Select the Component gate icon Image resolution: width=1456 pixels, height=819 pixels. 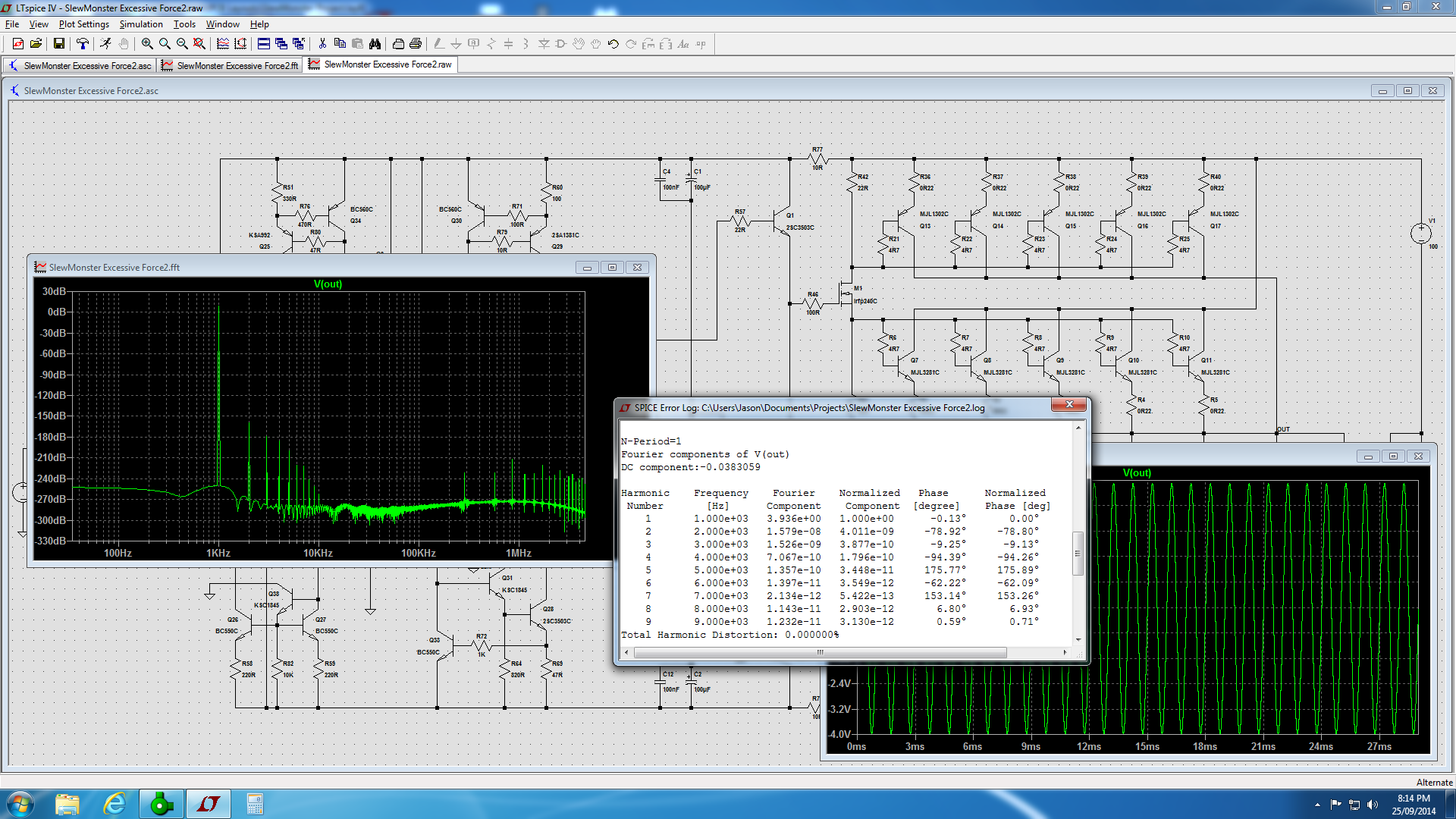(561, 44)
